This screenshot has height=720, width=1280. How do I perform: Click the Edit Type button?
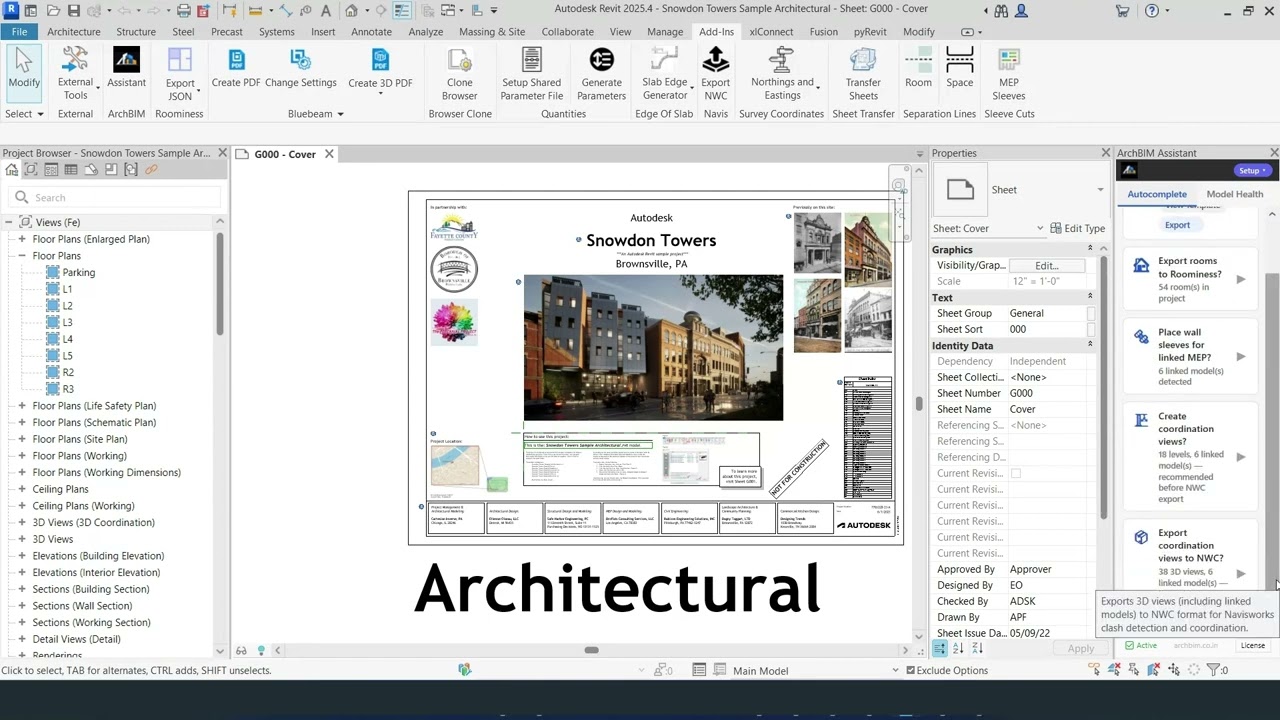click(1077, 228)
